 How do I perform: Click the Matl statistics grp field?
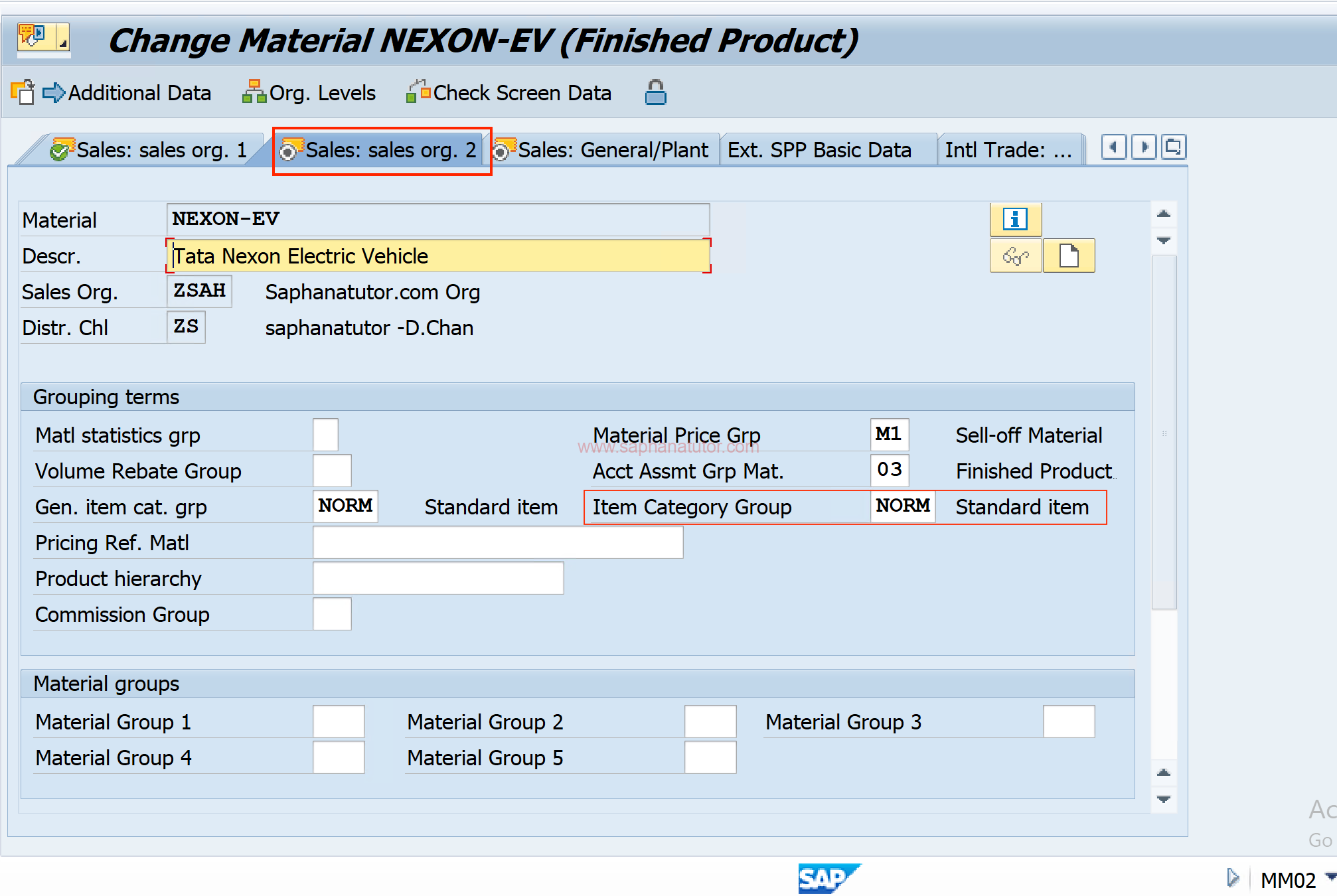(x=325, y=435)
